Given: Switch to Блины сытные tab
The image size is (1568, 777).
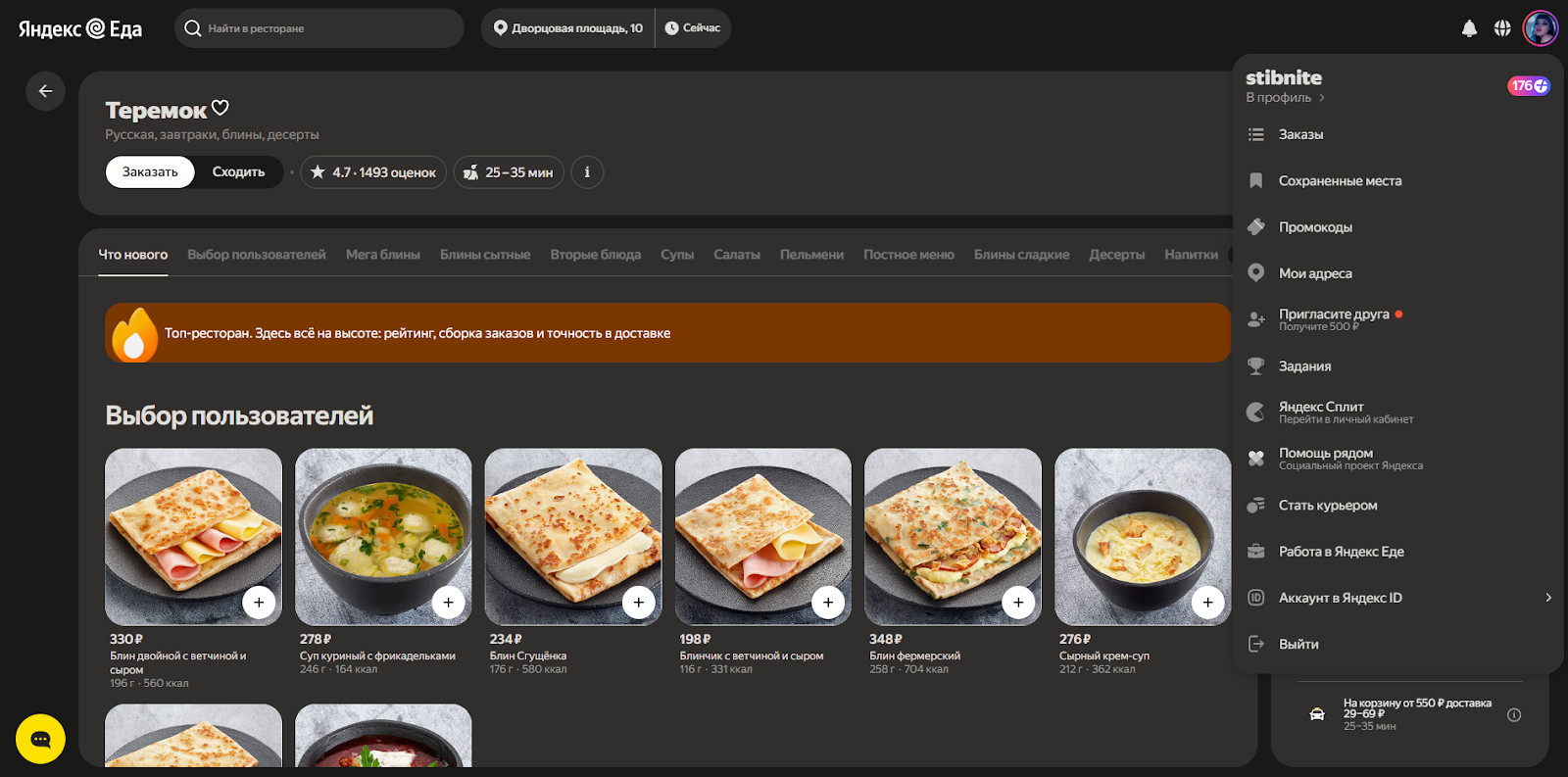Looking at the screenshot, I should (485, 255).
